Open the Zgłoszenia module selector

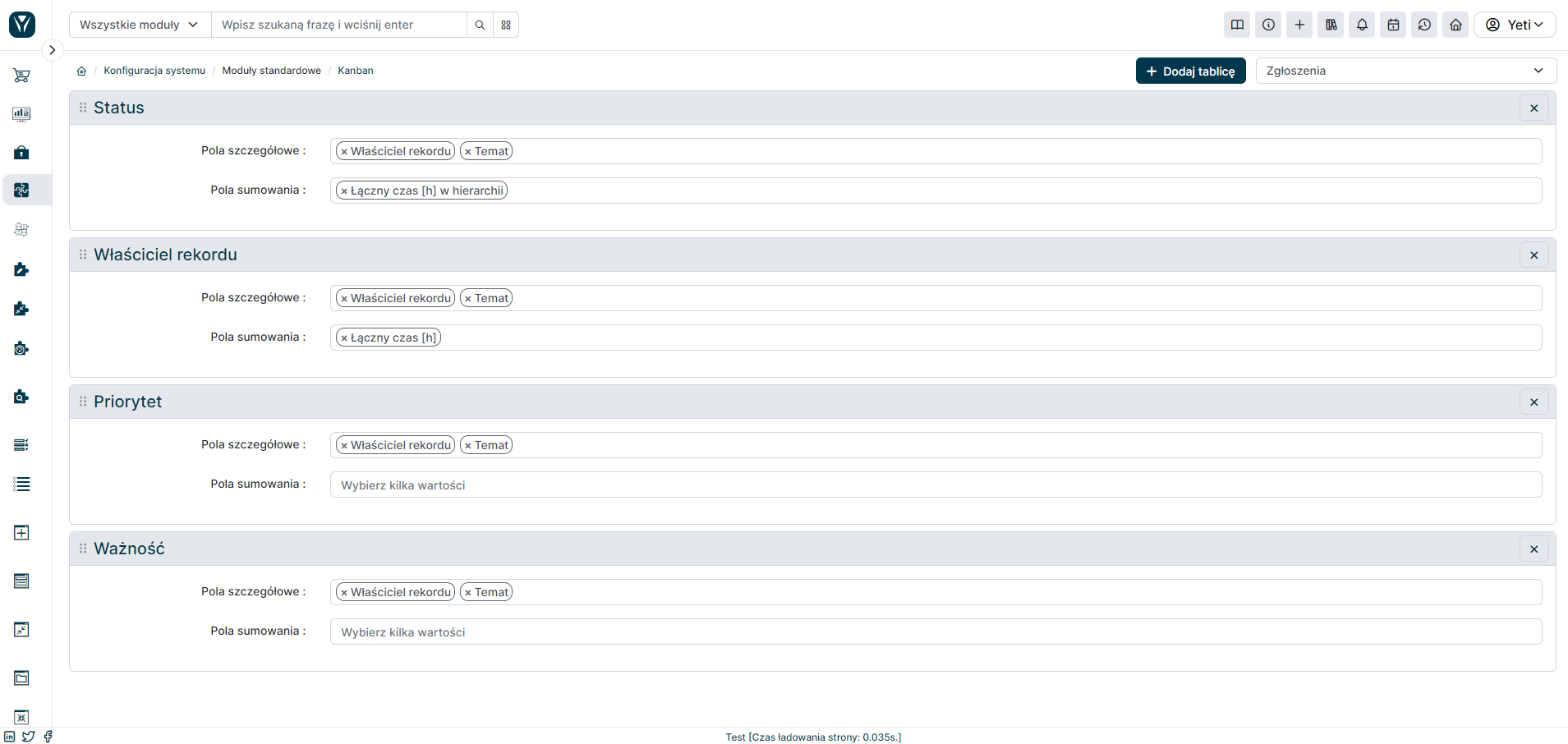[x=1405, y=71]
